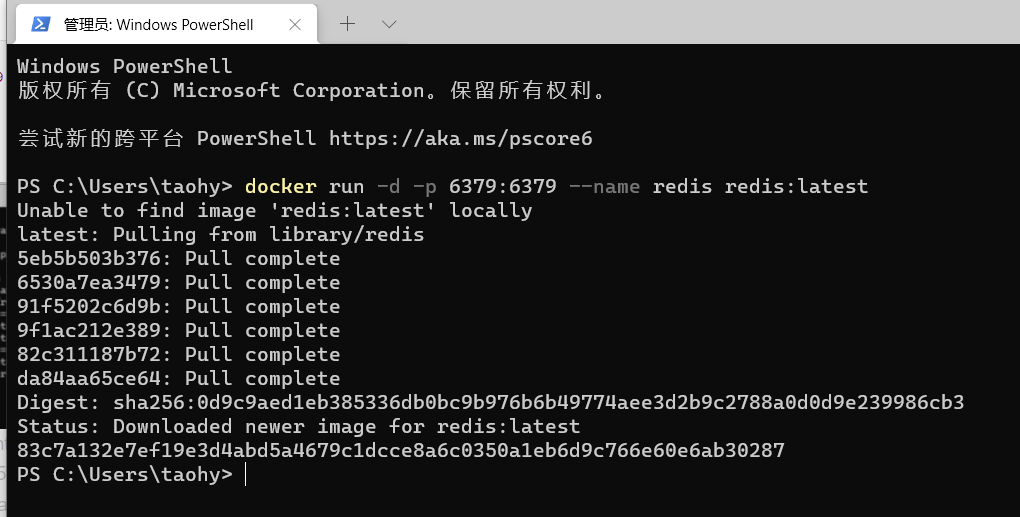
Task: Click the "Unable to find image" line
Action: (275, 211)
